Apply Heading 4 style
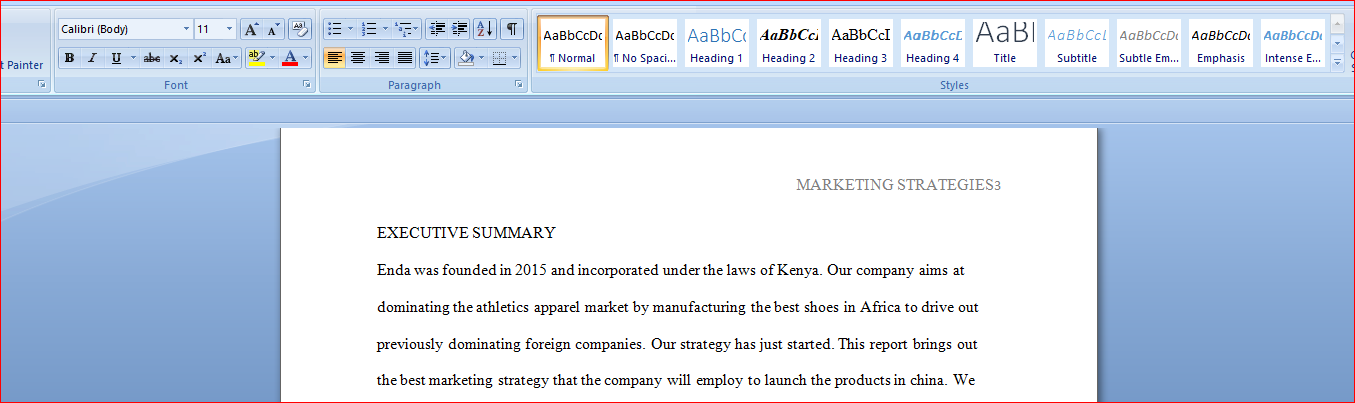 (x=933, y=43)
